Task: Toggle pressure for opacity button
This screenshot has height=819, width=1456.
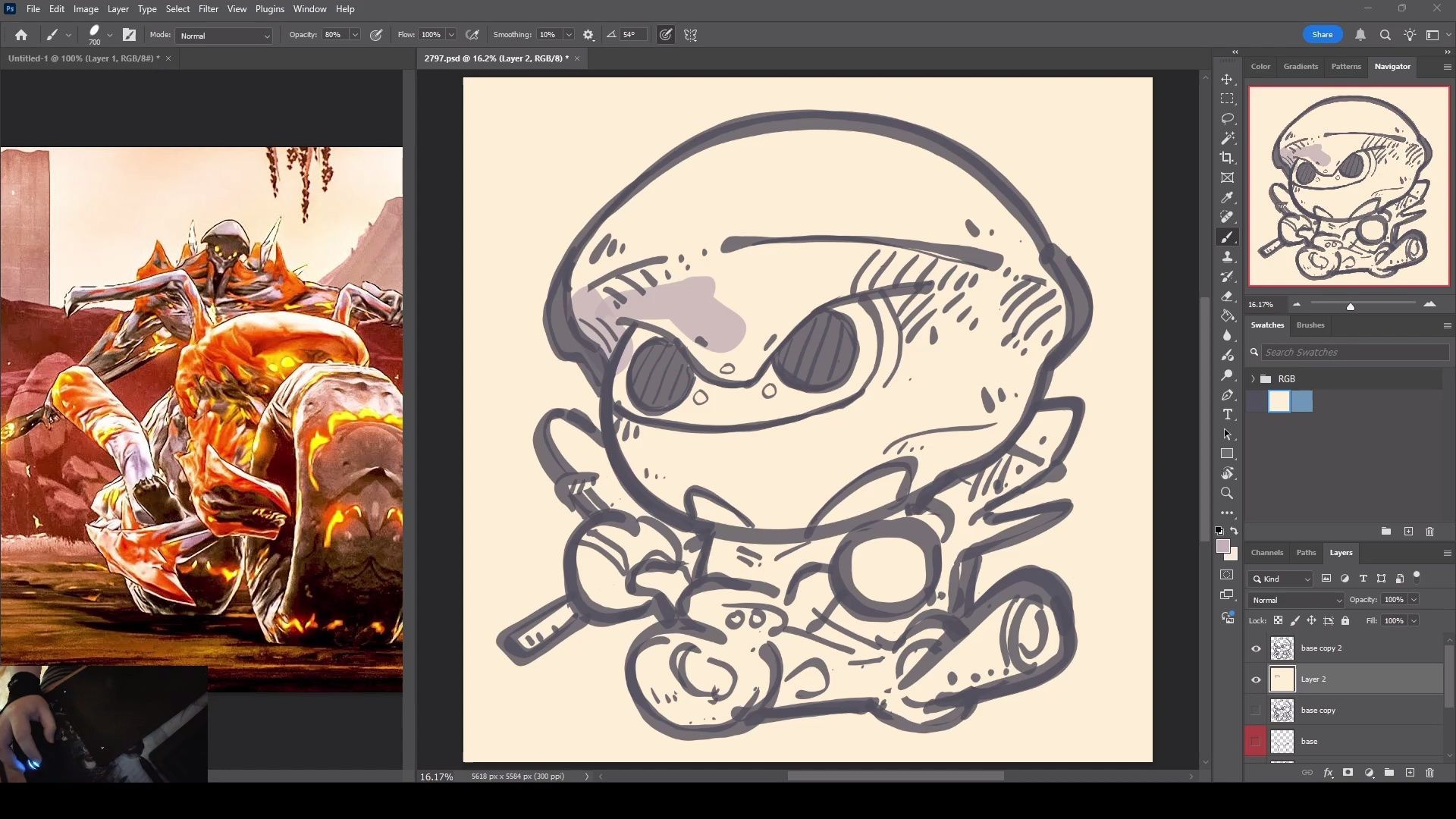Action: coord(376,35)
